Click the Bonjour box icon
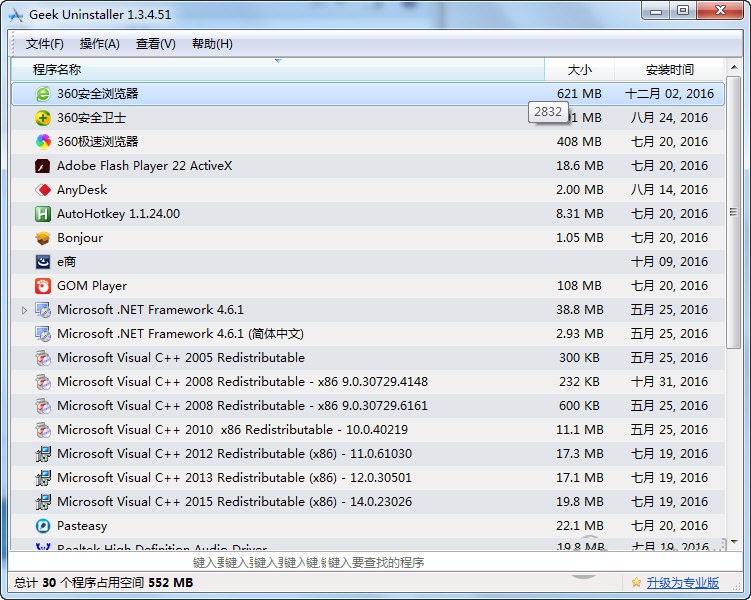 (43, 238)
